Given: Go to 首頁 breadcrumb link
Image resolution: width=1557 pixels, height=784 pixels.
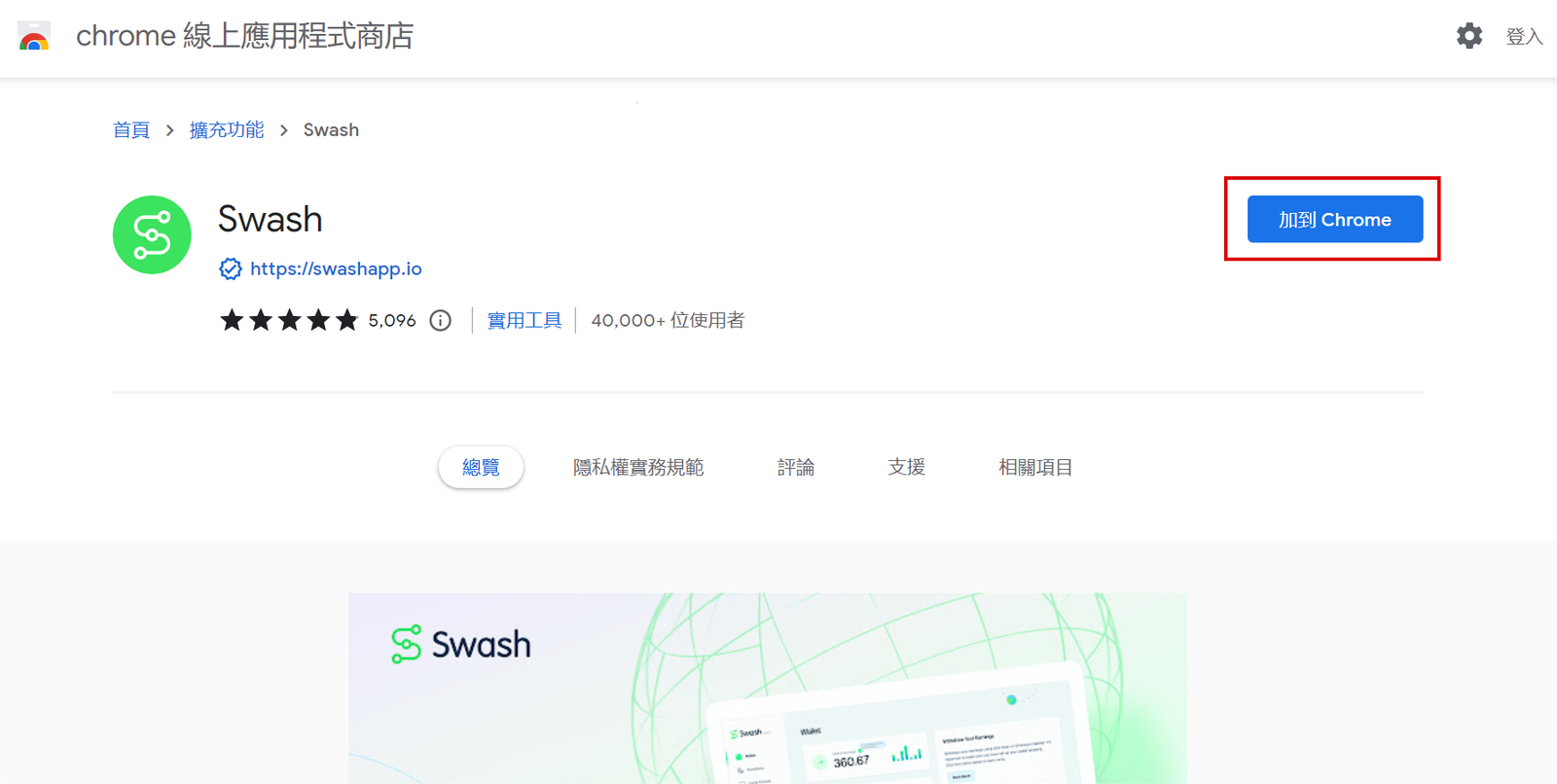Looking at the screenshot, I should tap(131, 130).
